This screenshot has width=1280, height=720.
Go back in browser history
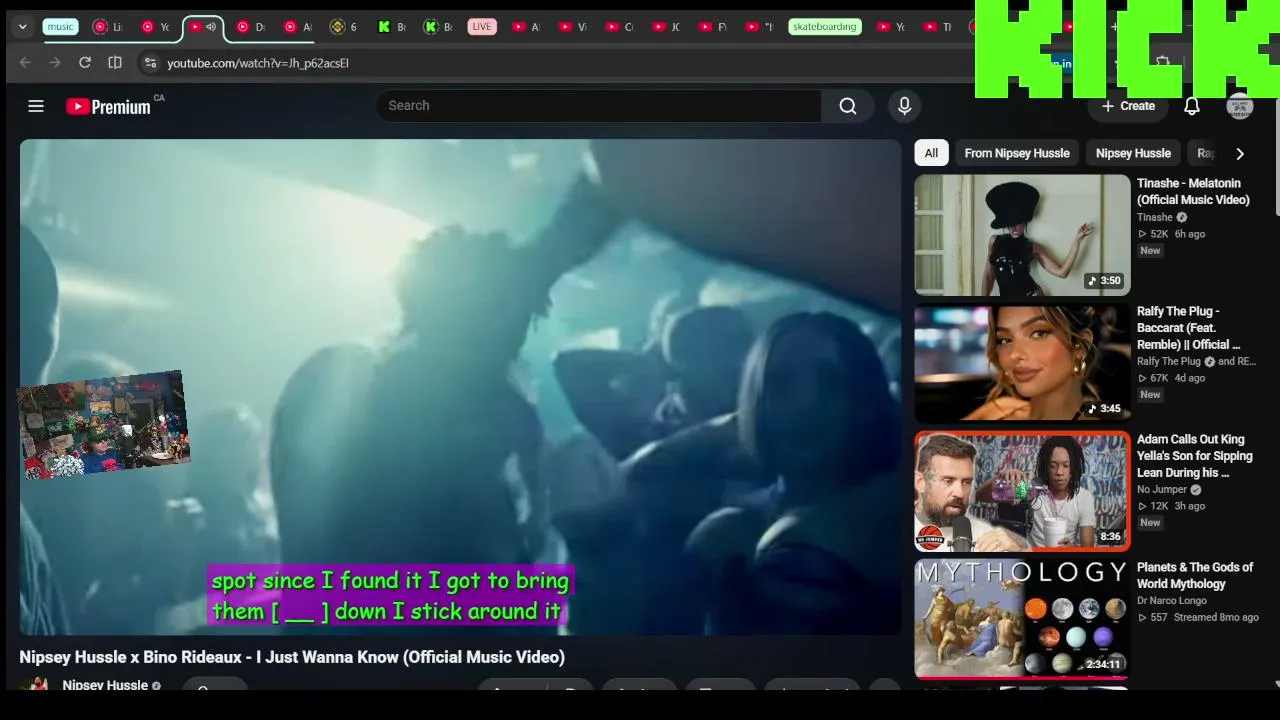click(x=25, y=63)
